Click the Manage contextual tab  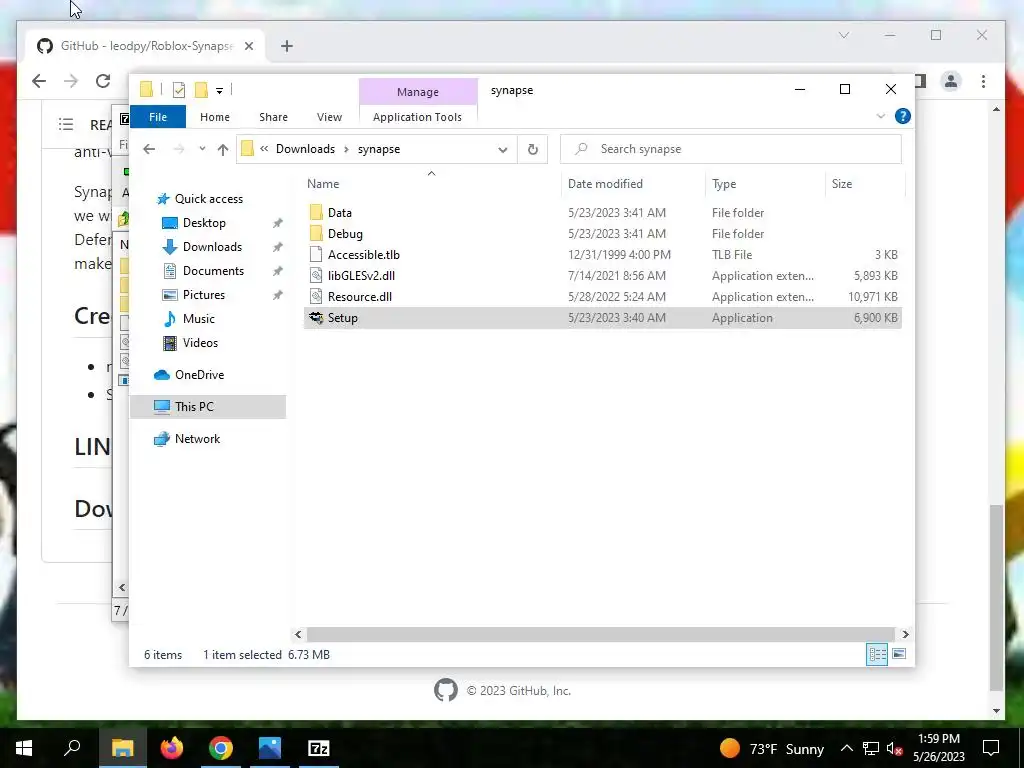(418, 92)
